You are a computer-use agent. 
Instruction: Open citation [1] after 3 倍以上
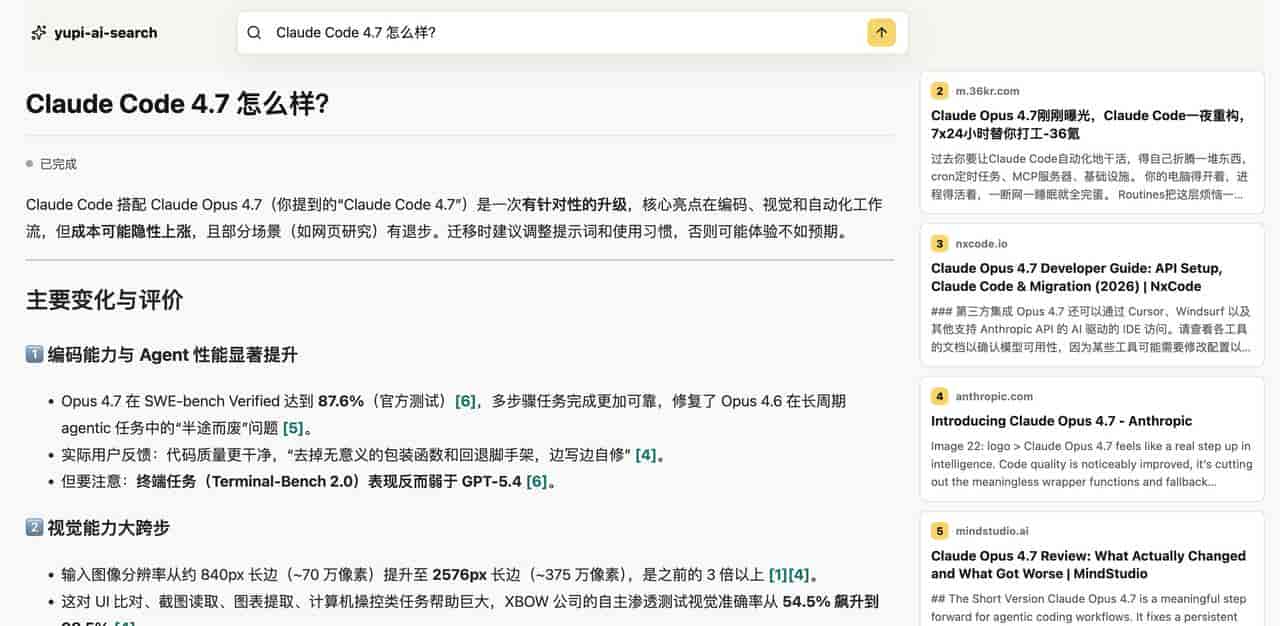tap(778, 575)
